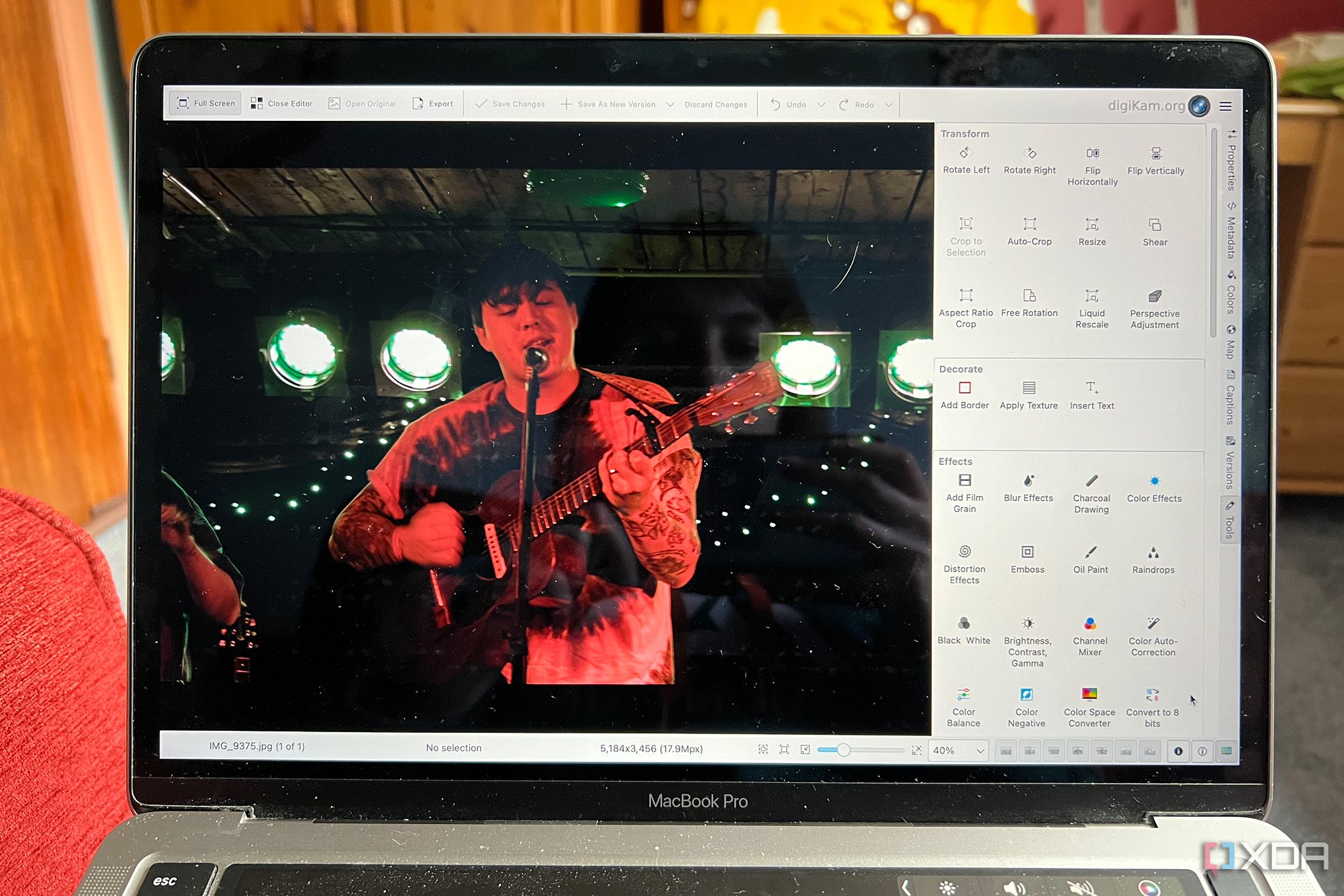Viewport: 1344px width, 896px height.
Task: Click the Rotate Left transform icon
Action: [x=961, y=162]
